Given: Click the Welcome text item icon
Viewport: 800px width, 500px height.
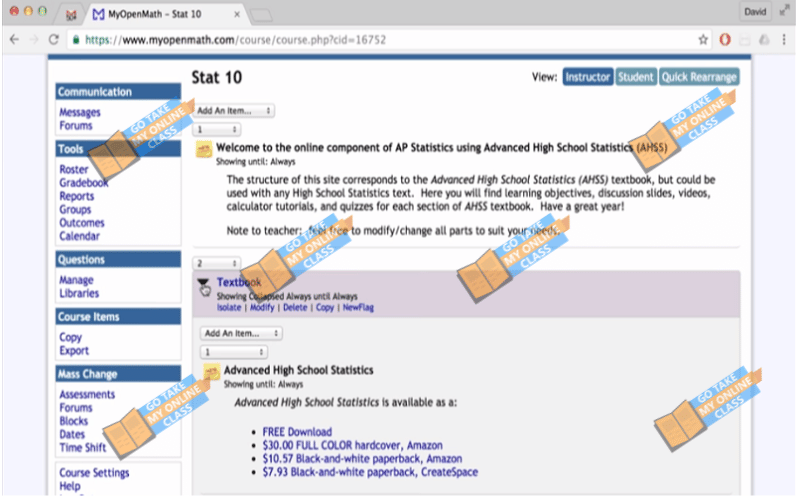Looking at the screenshot, I should tap(204, 150).
